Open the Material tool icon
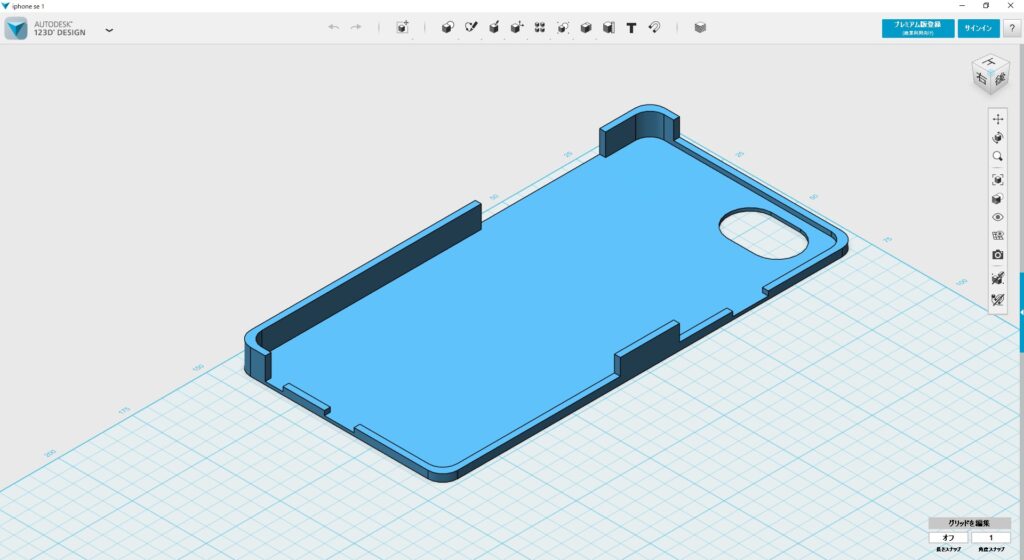1024x560 pixels. (700, 27)
